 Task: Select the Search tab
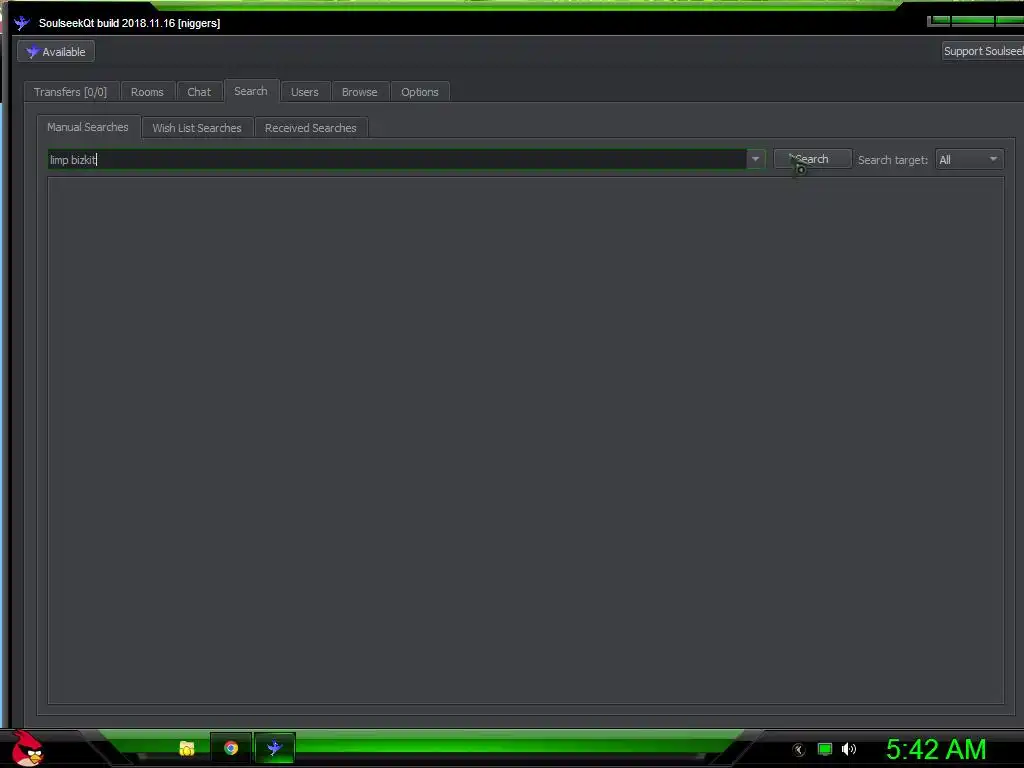pos(251,91)
